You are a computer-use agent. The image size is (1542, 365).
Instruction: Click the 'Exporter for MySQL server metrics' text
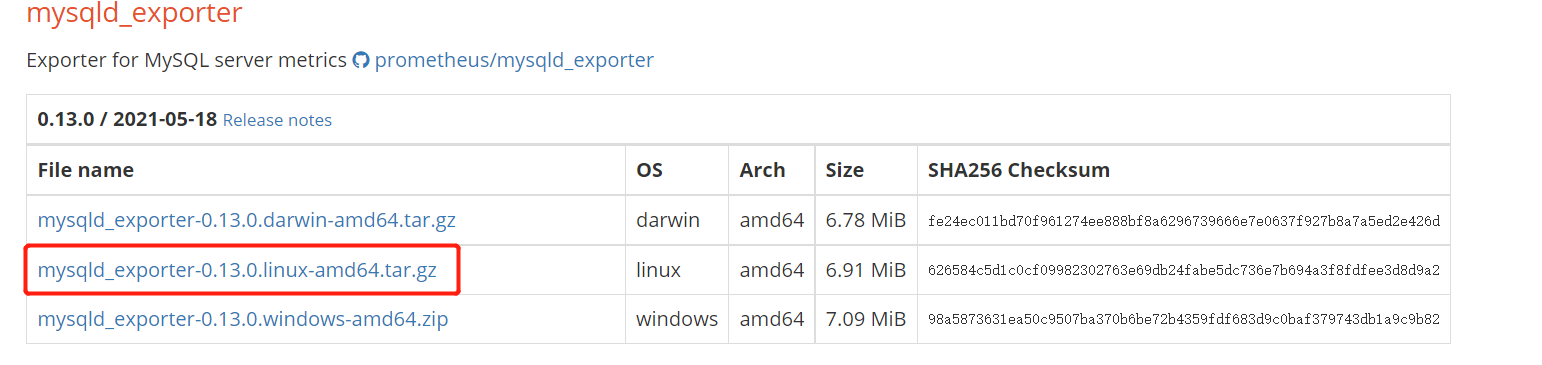coord(186,60)
